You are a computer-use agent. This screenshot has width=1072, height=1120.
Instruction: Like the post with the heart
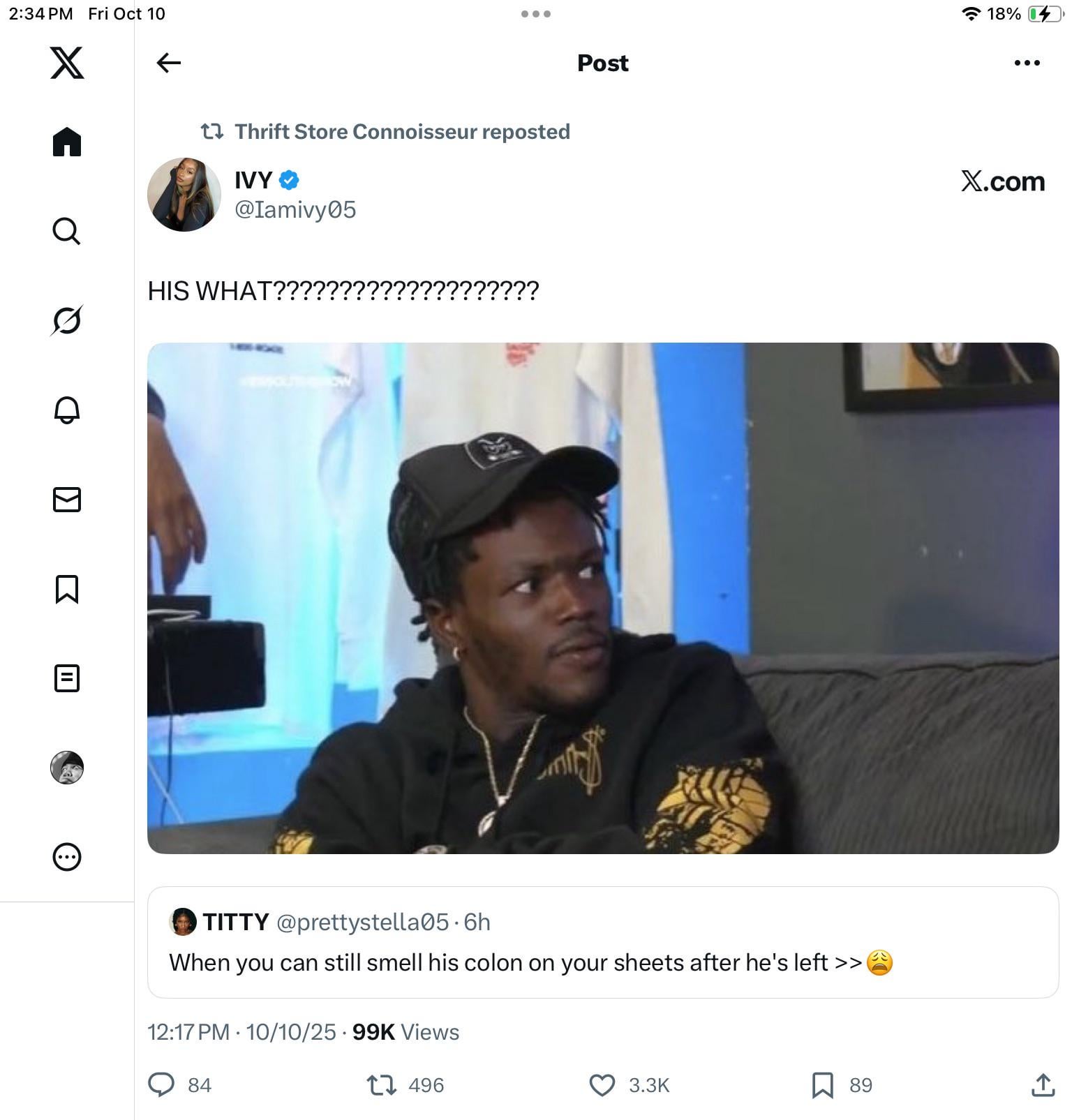click(602, 1085)
